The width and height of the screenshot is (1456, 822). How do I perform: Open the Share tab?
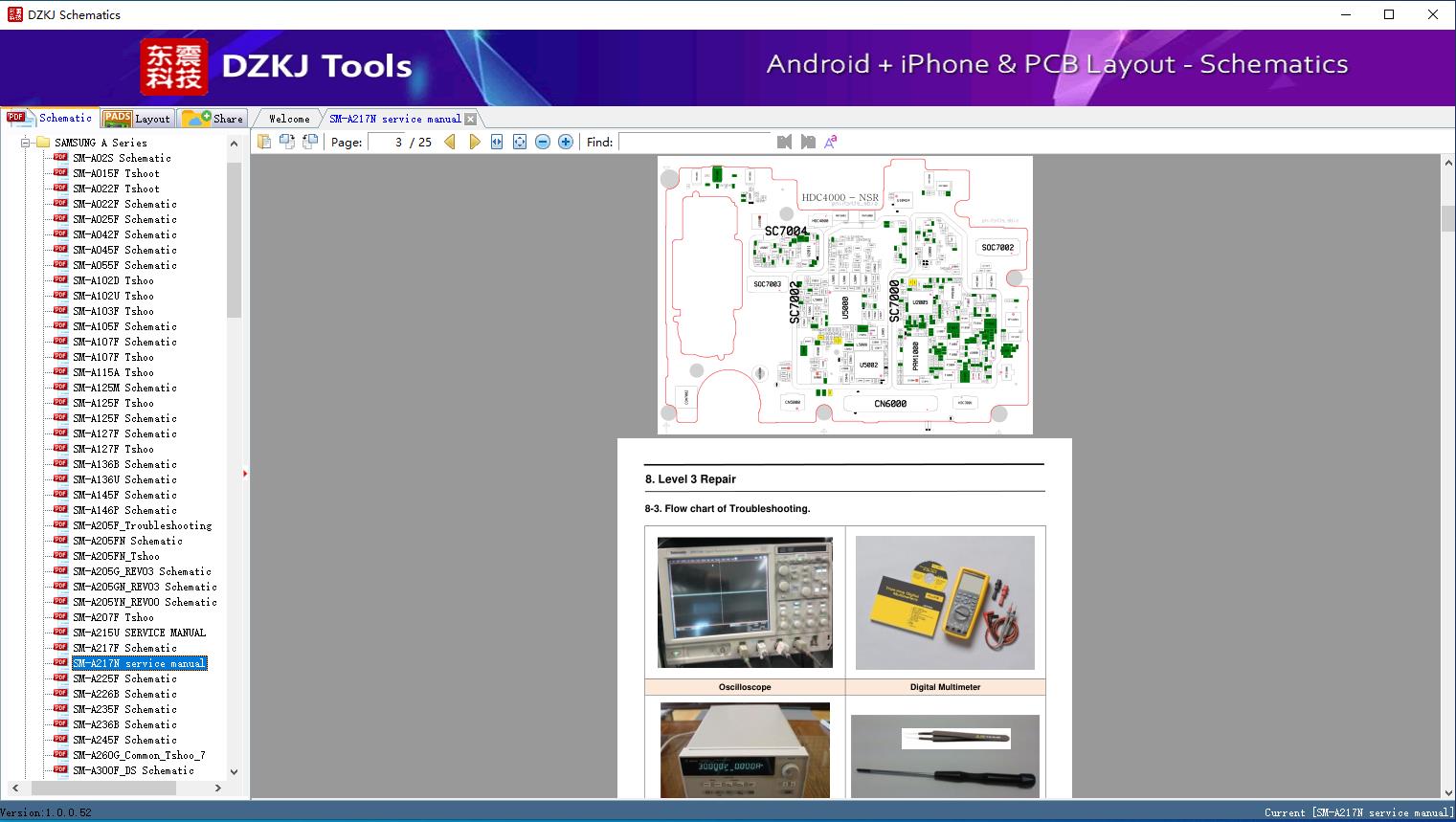coord(213,119)
